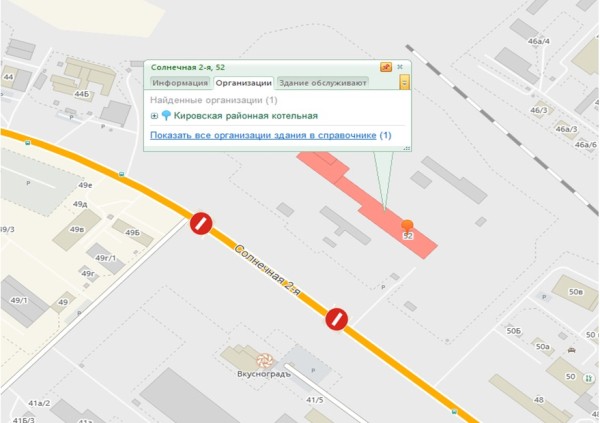Click the Кировская районная котельная organization name
This screenshot has height=423, width=600.
click(x=246, y=116)
